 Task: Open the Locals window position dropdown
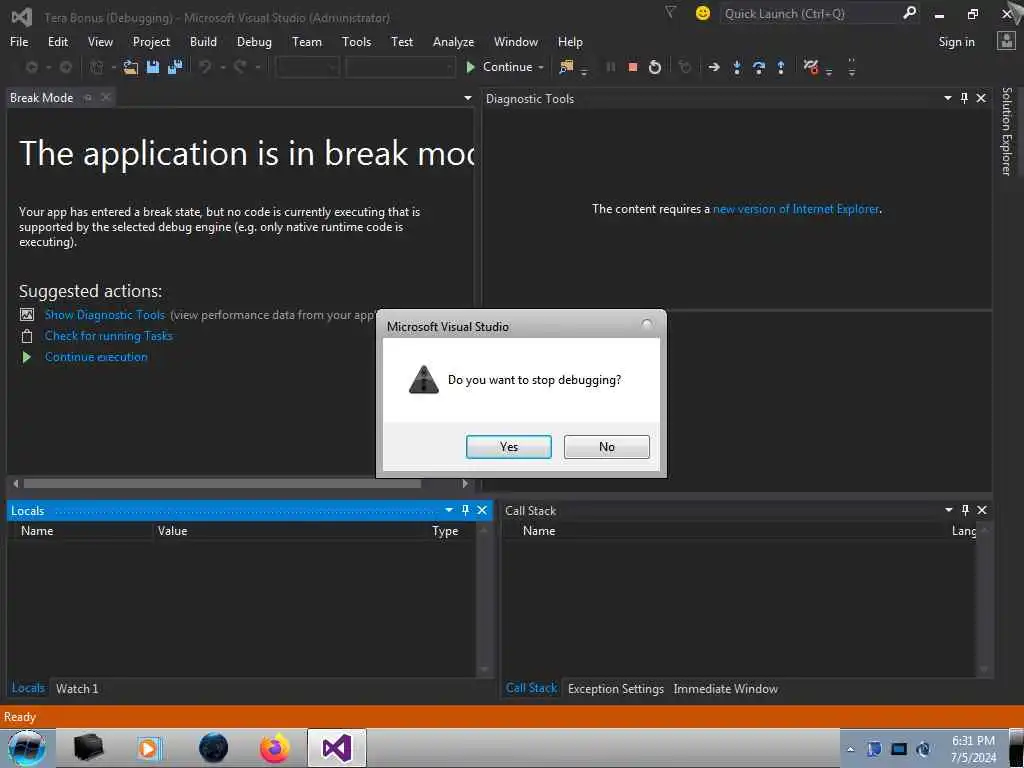(x=449, y=510)
